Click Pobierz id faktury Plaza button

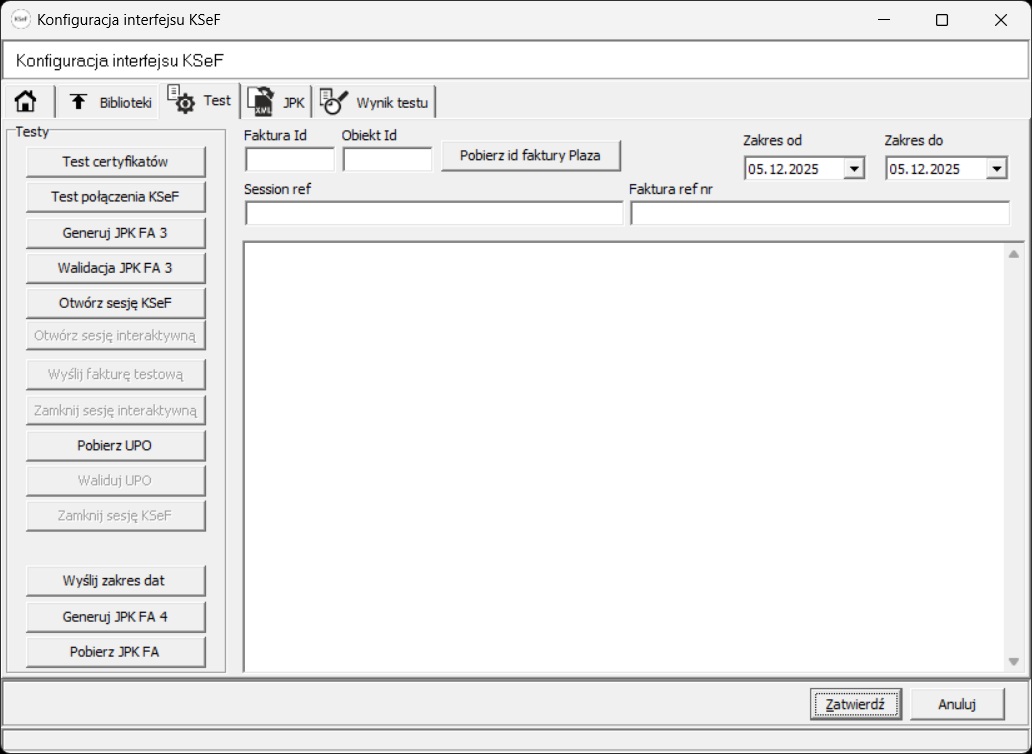click(x=530, y=156)
